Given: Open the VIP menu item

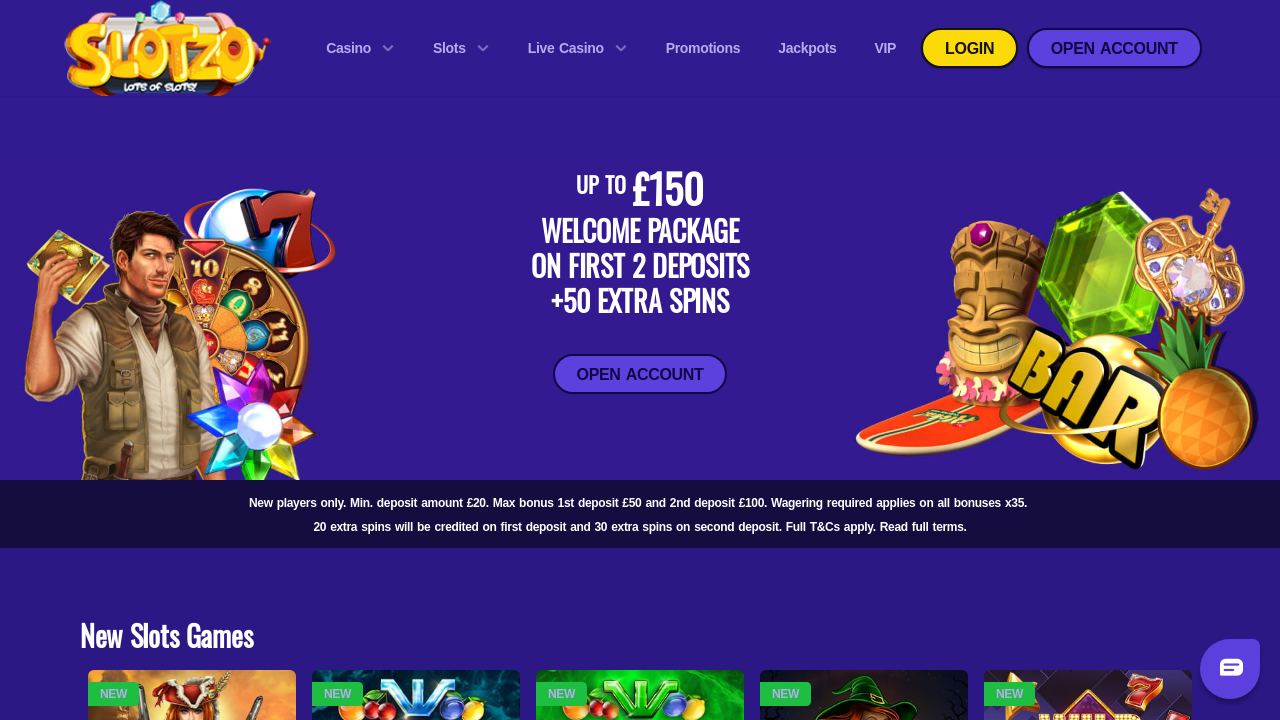Looking at the screenshot, I should [x=885, y=48].
